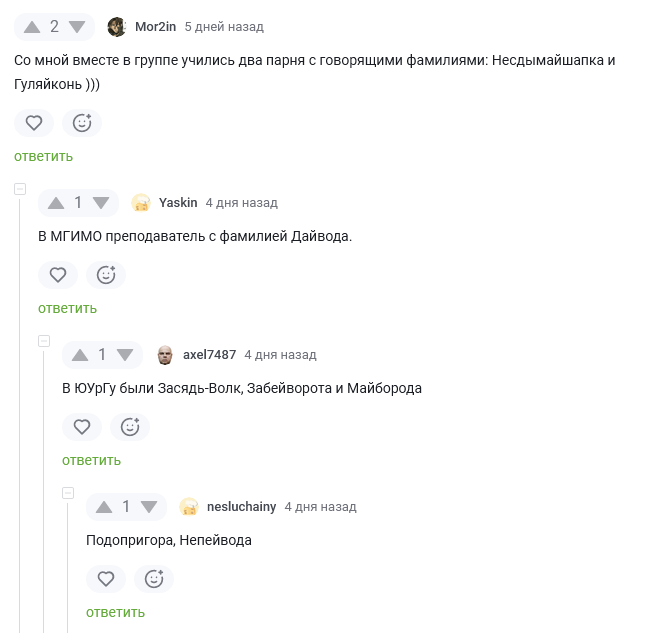Upvote the comment by Mor2in

pos(33,27)
